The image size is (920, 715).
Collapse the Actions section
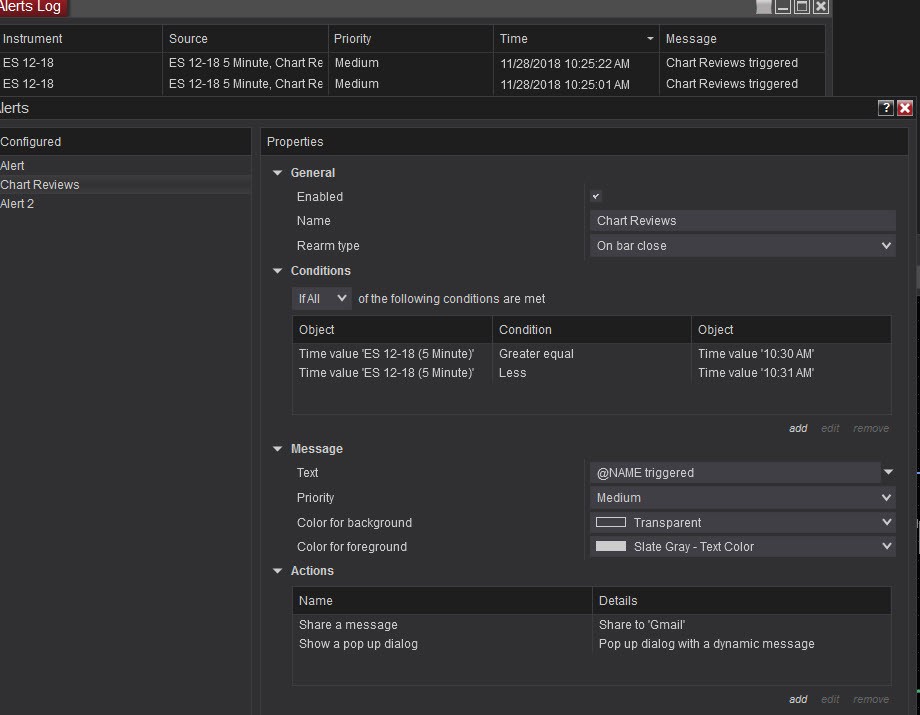point(278,571)
